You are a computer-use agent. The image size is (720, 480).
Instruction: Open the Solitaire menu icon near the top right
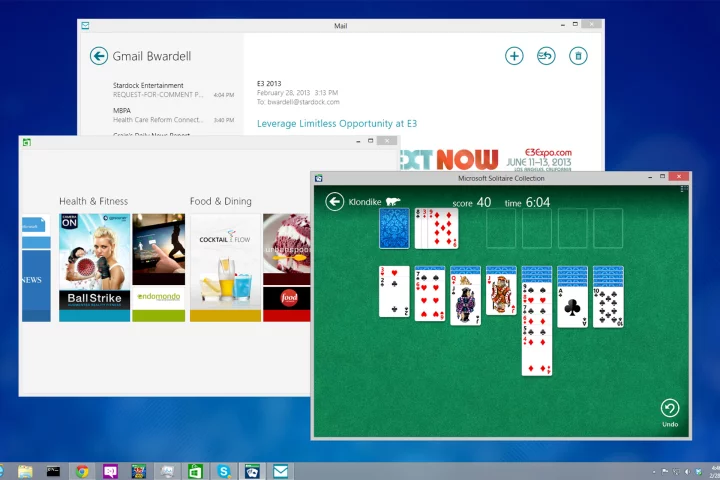(684, 189)
